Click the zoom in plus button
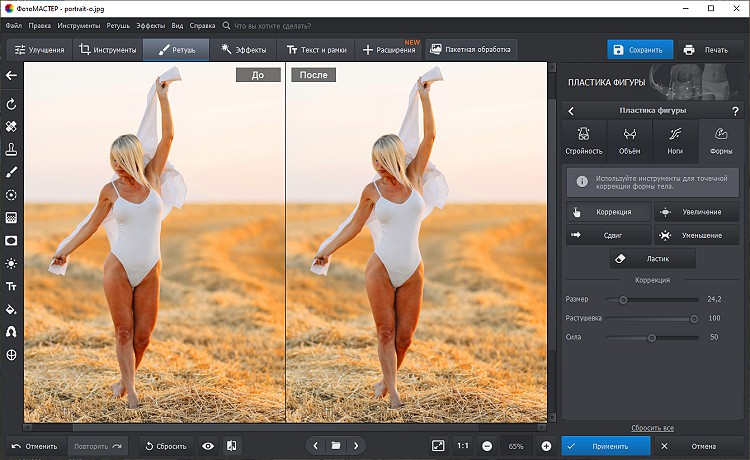Viewport: 750px width, 460px height. [x=546, y=445]
